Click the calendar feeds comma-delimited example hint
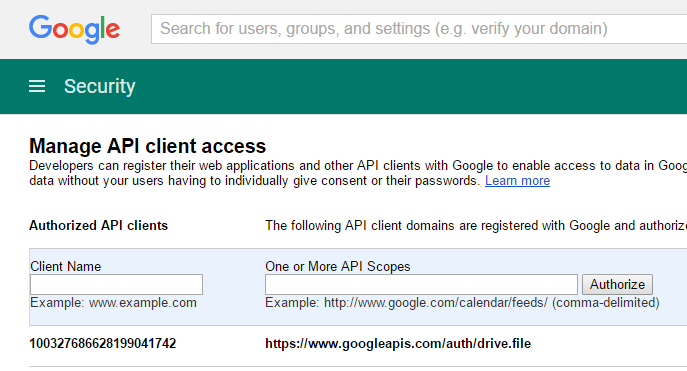This screenshot has width=687, height=371. [x=462, y=303]
